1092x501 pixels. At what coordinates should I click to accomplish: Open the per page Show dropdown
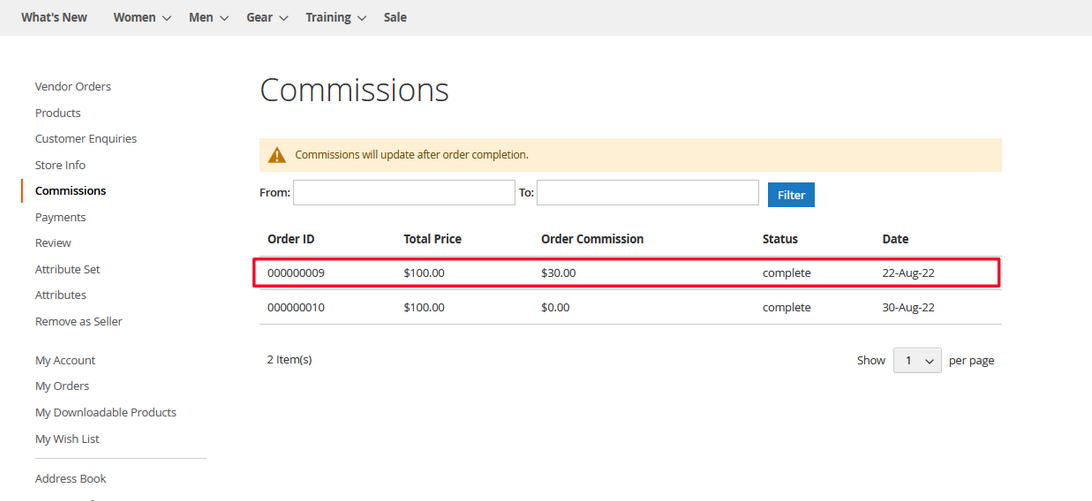pyautogui.click(x=917, y=360)
